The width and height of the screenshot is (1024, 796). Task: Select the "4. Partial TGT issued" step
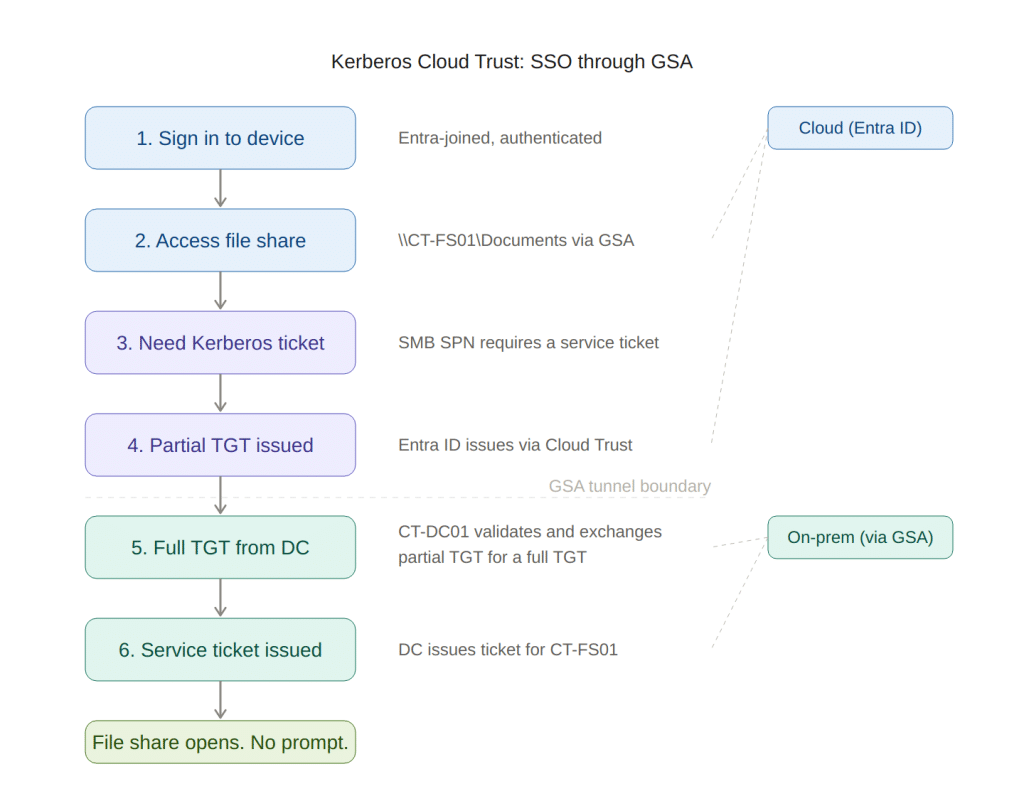[220, 445]
